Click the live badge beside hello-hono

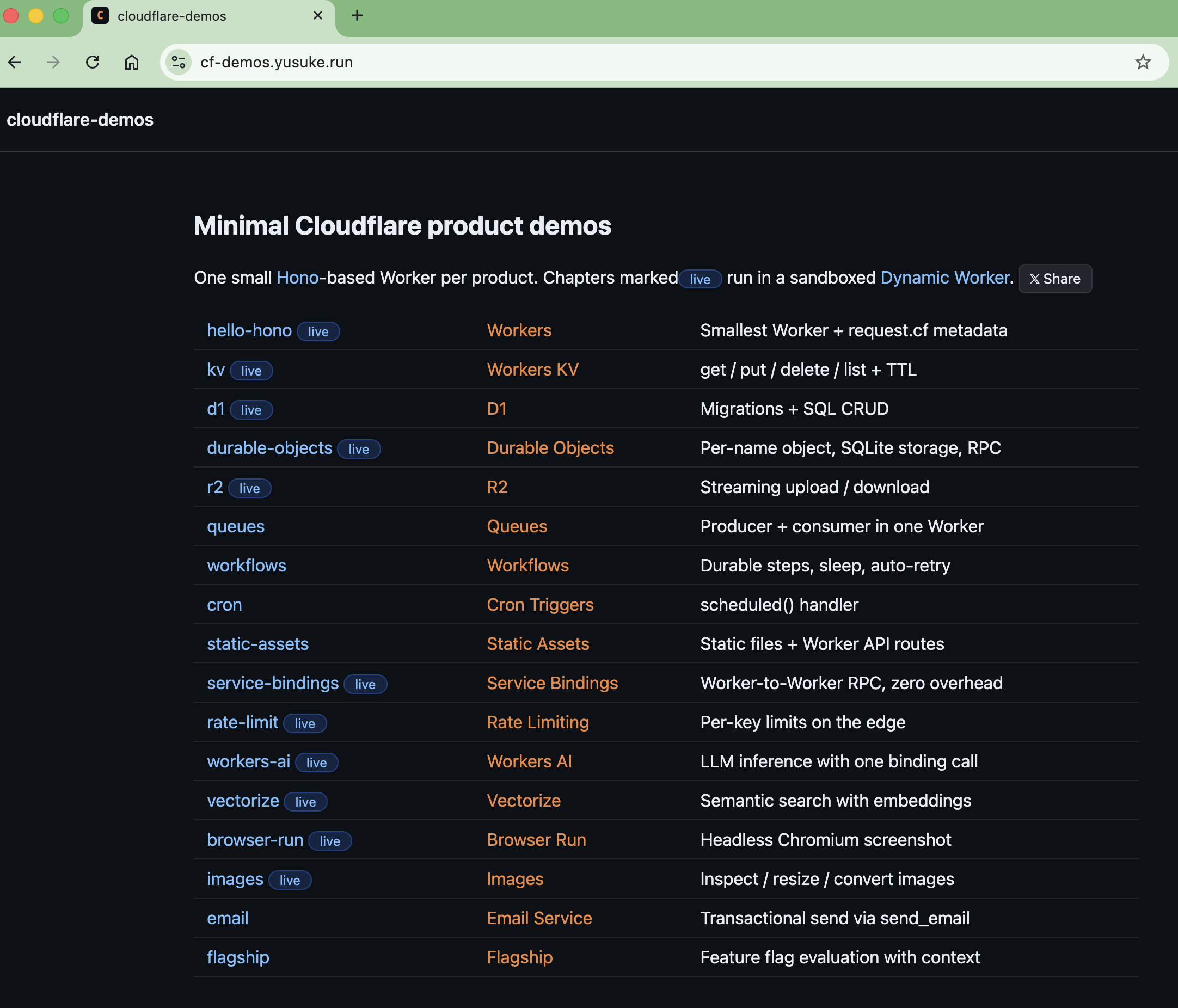pyautogui.click(x=318, y=331)
